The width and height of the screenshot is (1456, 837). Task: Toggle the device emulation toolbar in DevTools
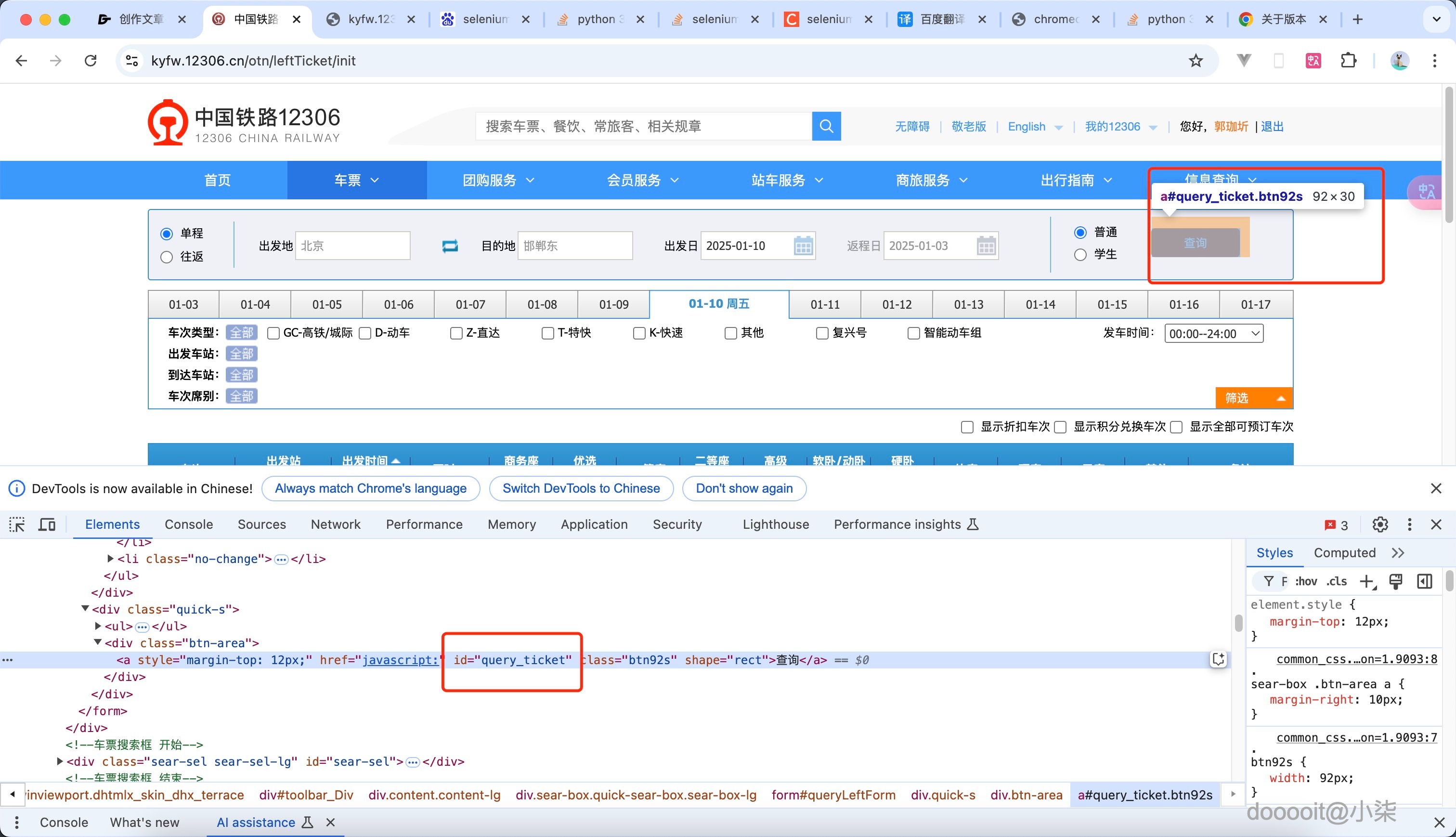[46, 524]
